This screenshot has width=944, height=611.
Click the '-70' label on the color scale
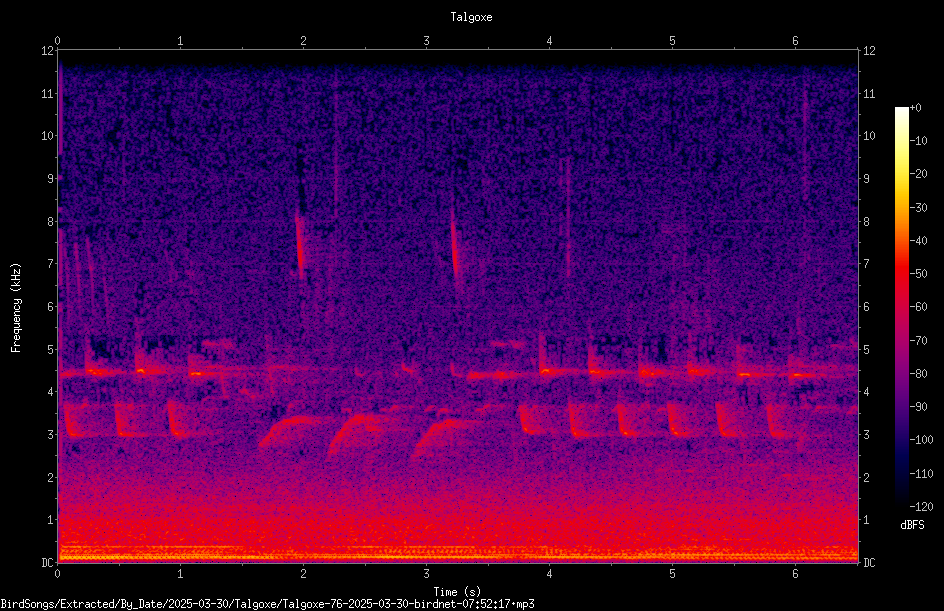point(918,341)
